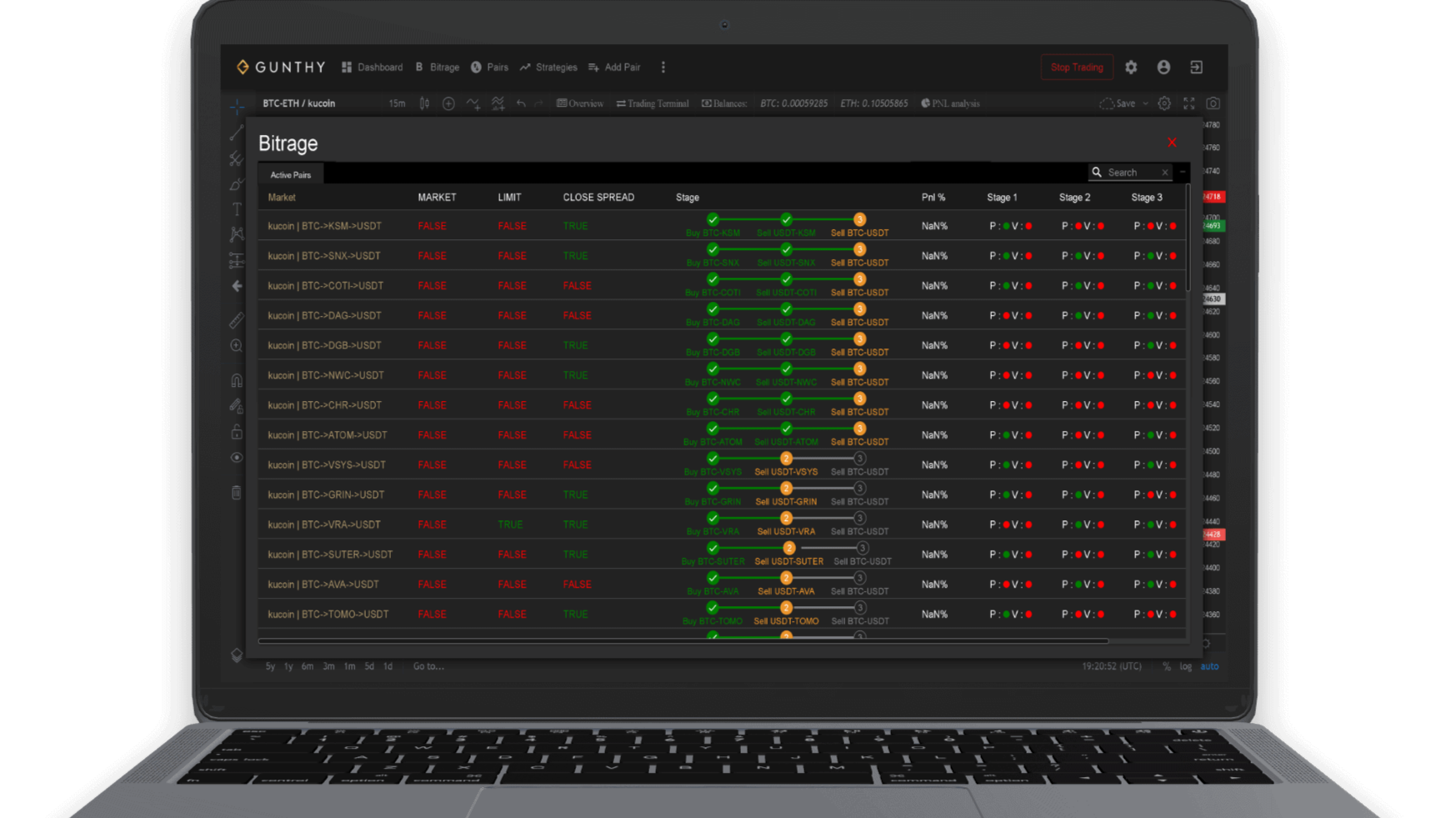Click the back arrow in left toolbar
Image resolution: width=1456 pixels, height=818 pixels.
237,286
